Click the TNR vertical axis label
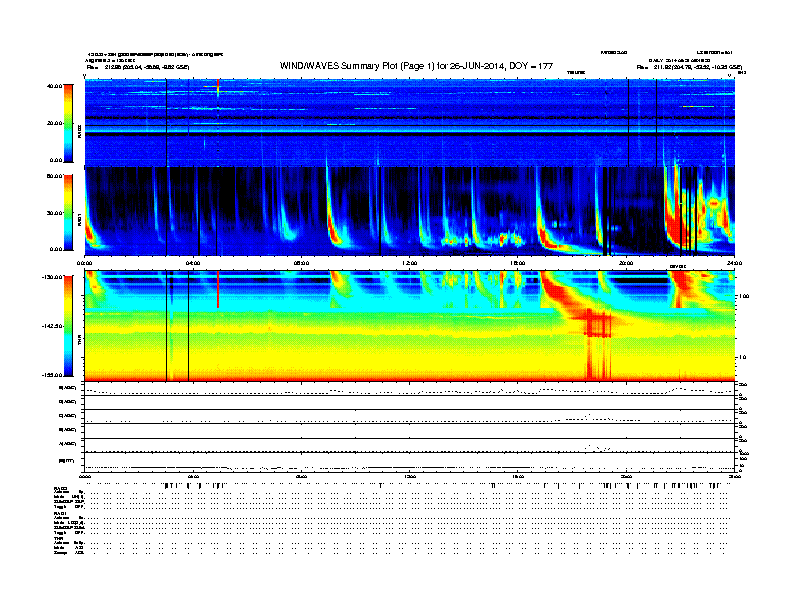Viewport: 792px width, 612px height. click(x=79, y=342)
